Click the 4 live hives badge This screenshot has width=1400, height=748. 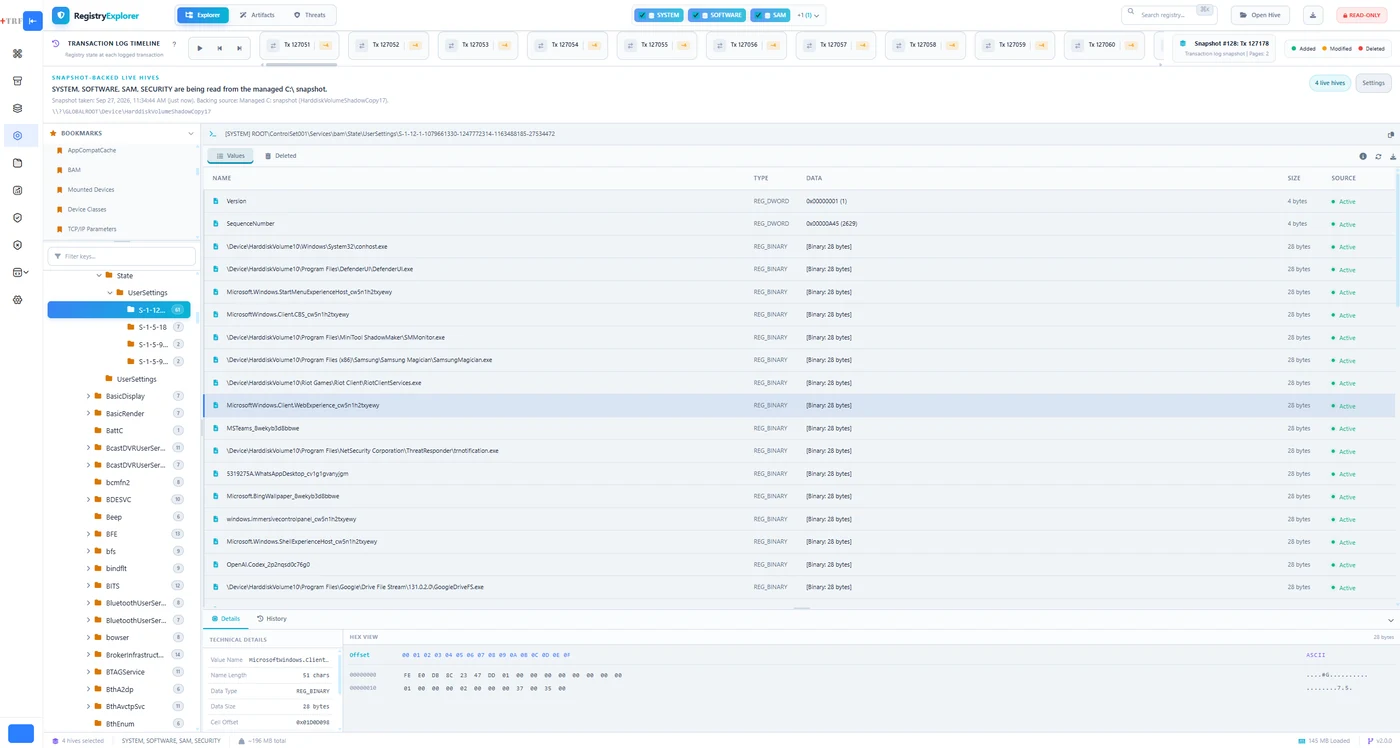[1330, 83]
